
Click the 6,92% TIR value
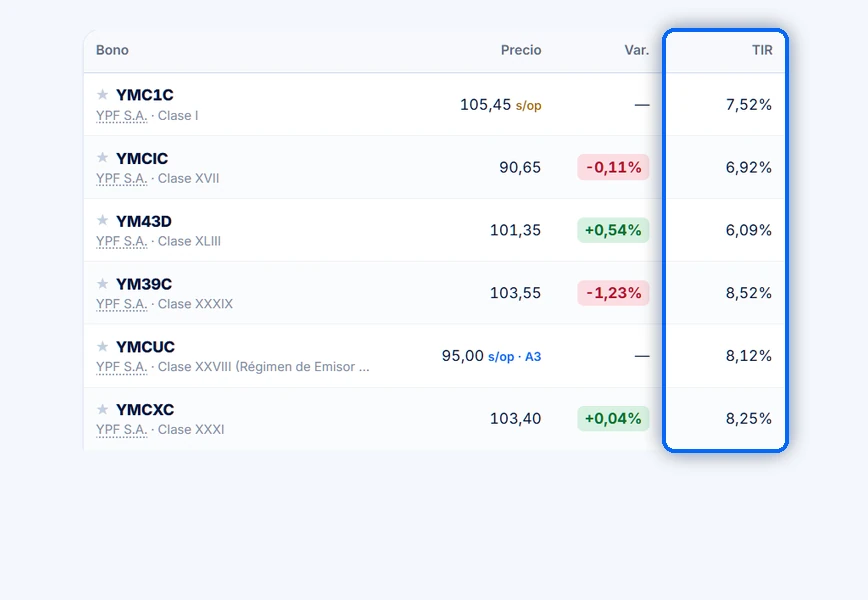(748, 167)
